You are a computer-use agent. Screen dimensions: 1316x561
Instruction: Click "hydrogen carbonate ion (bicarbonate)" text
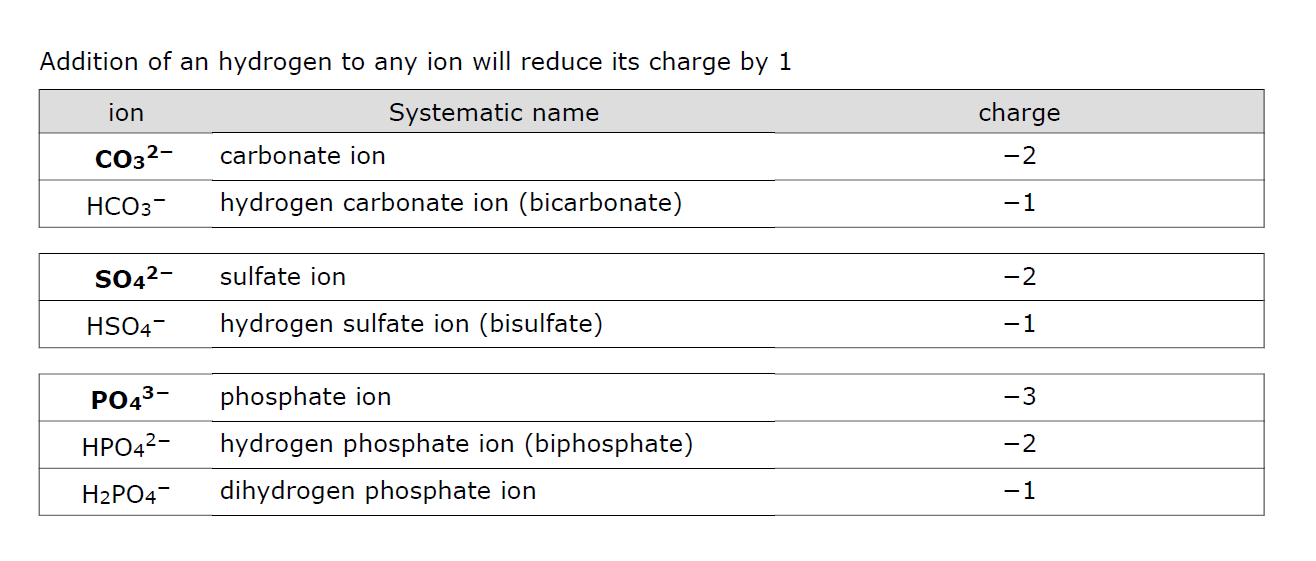point(451,203)
